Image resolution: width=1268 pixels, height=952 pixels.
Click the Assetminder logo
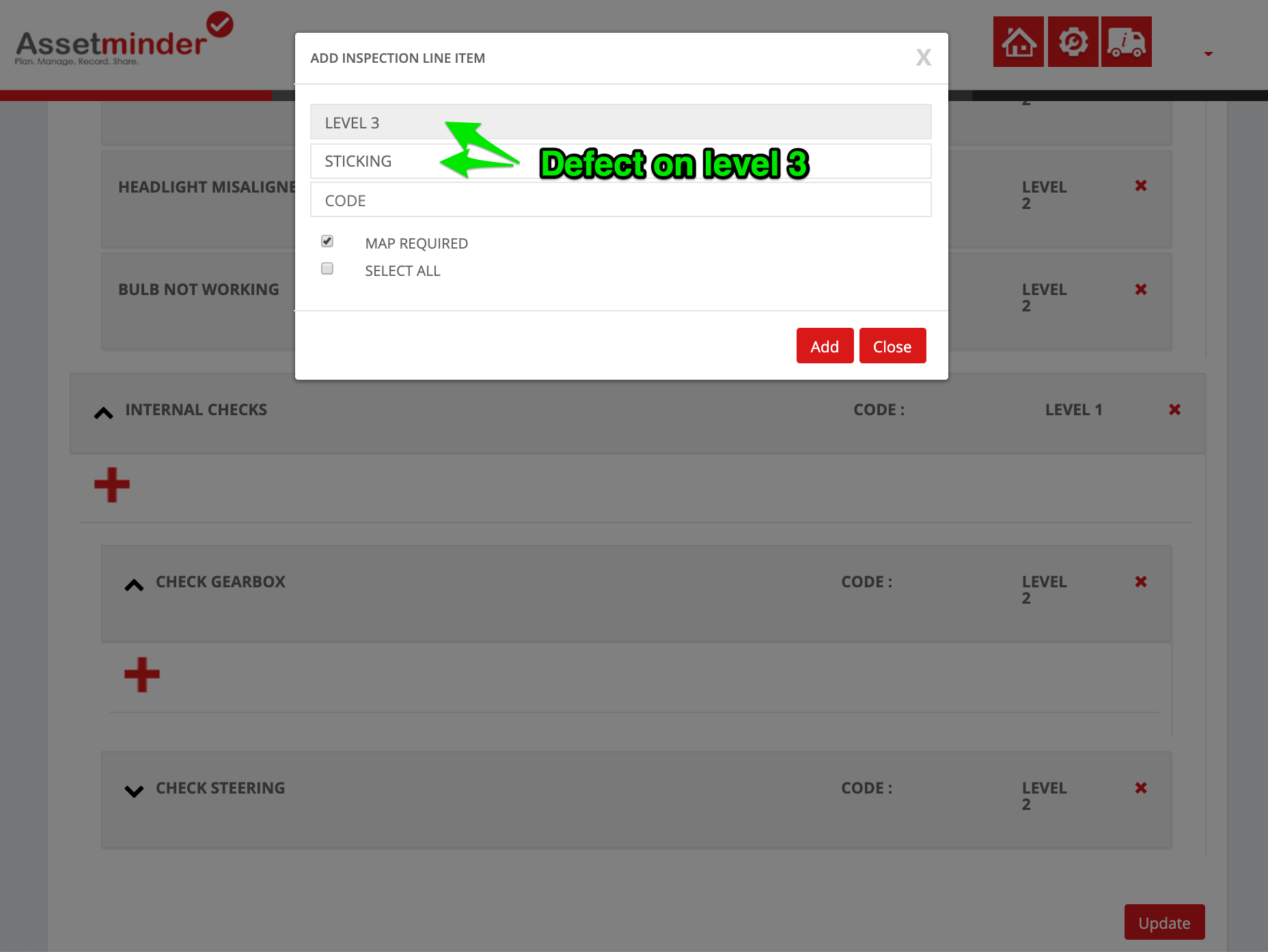[x=124, y=40]
